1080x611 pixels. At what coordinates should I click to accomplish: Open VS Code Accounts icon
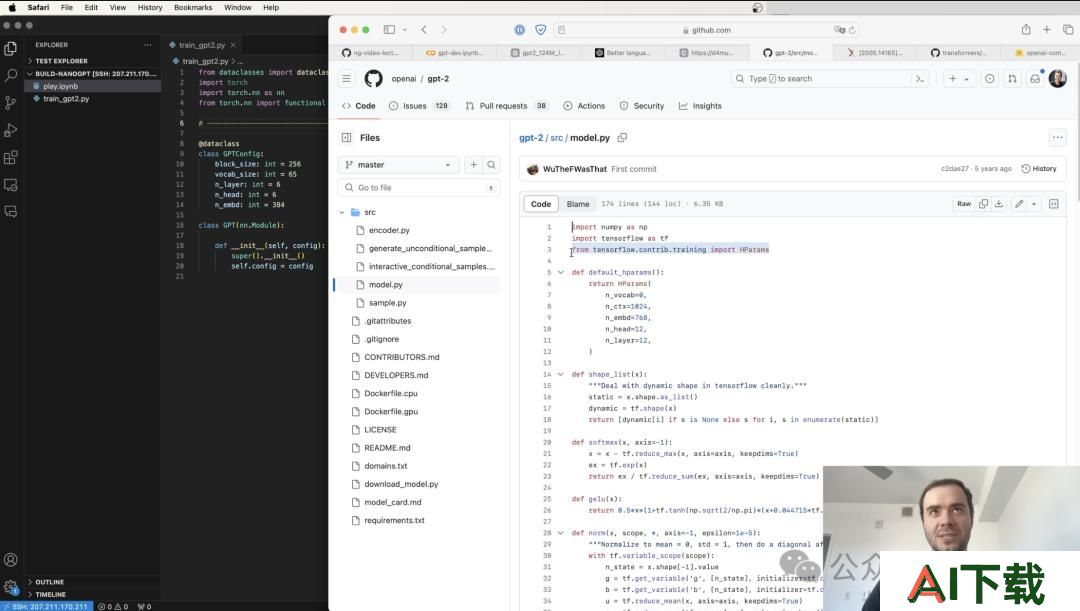click(x=10, y=559)
